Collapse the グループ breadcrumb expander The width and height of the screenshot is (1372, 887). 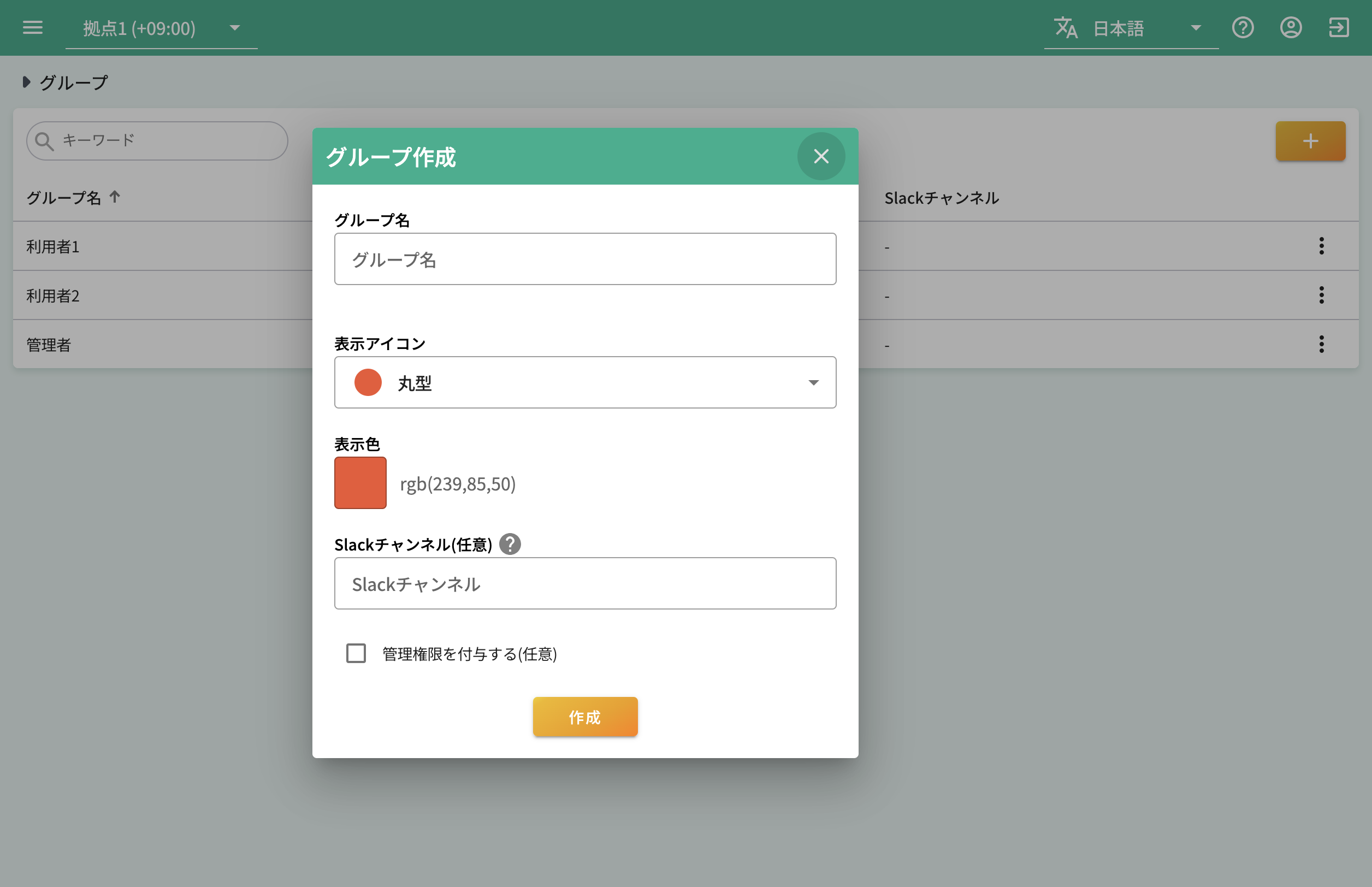[26, 82]
